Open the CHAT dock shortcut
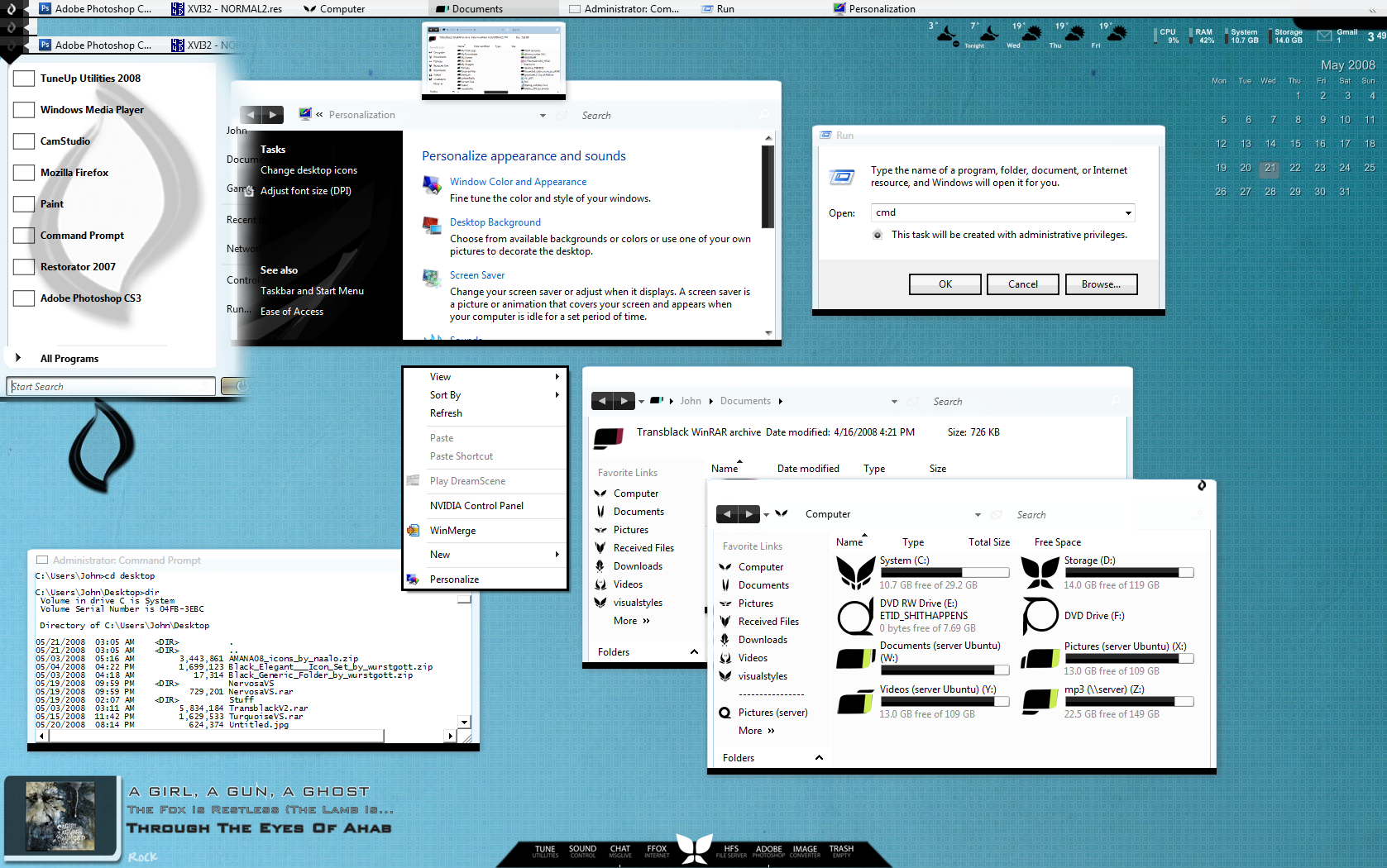This screenshot has height=868, width=1387. (620, 851)
